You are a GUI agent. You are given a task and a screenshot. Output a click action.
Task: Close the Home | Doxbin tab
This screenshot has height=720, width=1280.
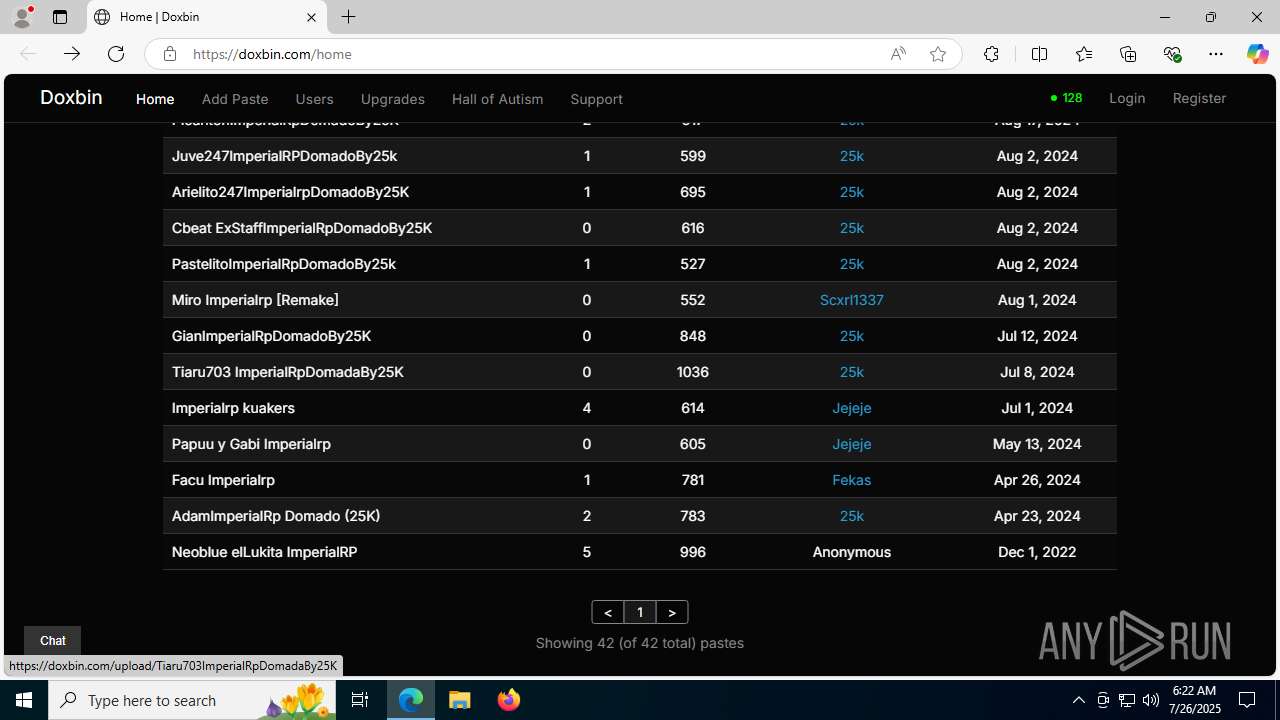[311, 17]
